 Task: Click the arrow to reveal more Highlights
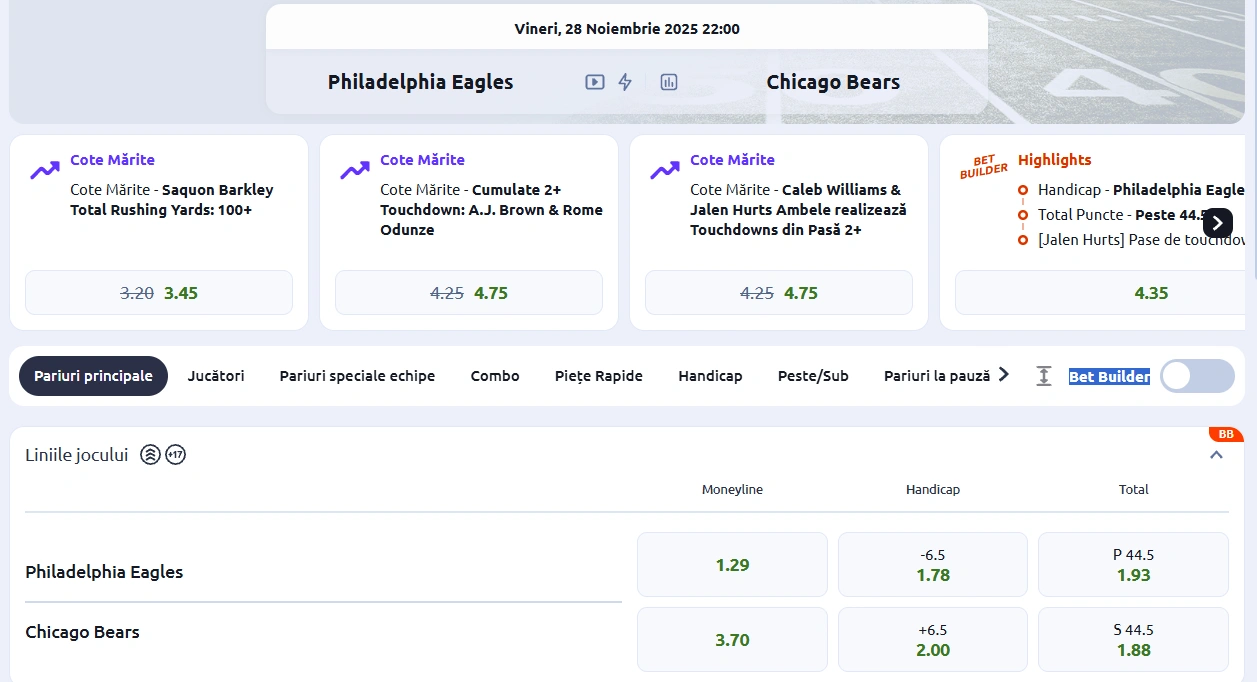1217,223
